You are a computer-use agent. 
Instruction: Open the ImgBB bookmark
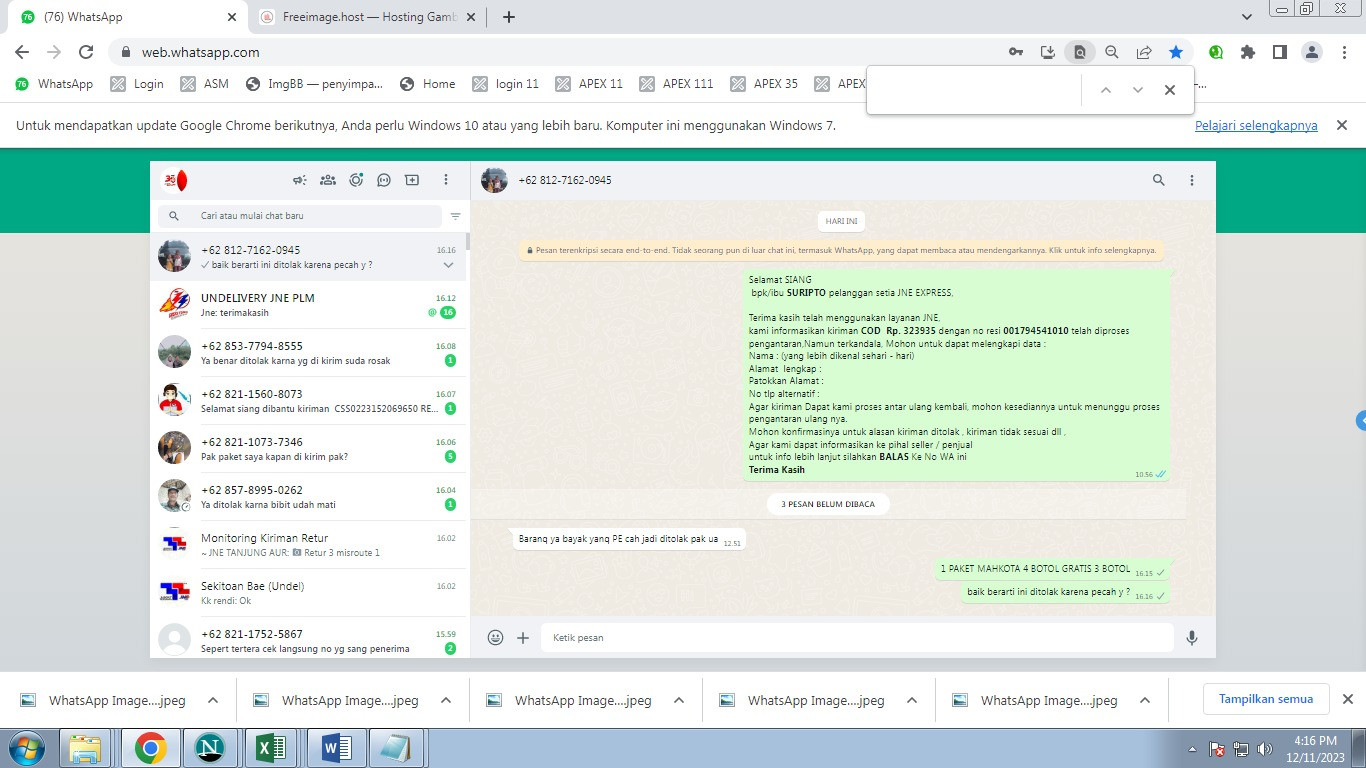[314, 84]
